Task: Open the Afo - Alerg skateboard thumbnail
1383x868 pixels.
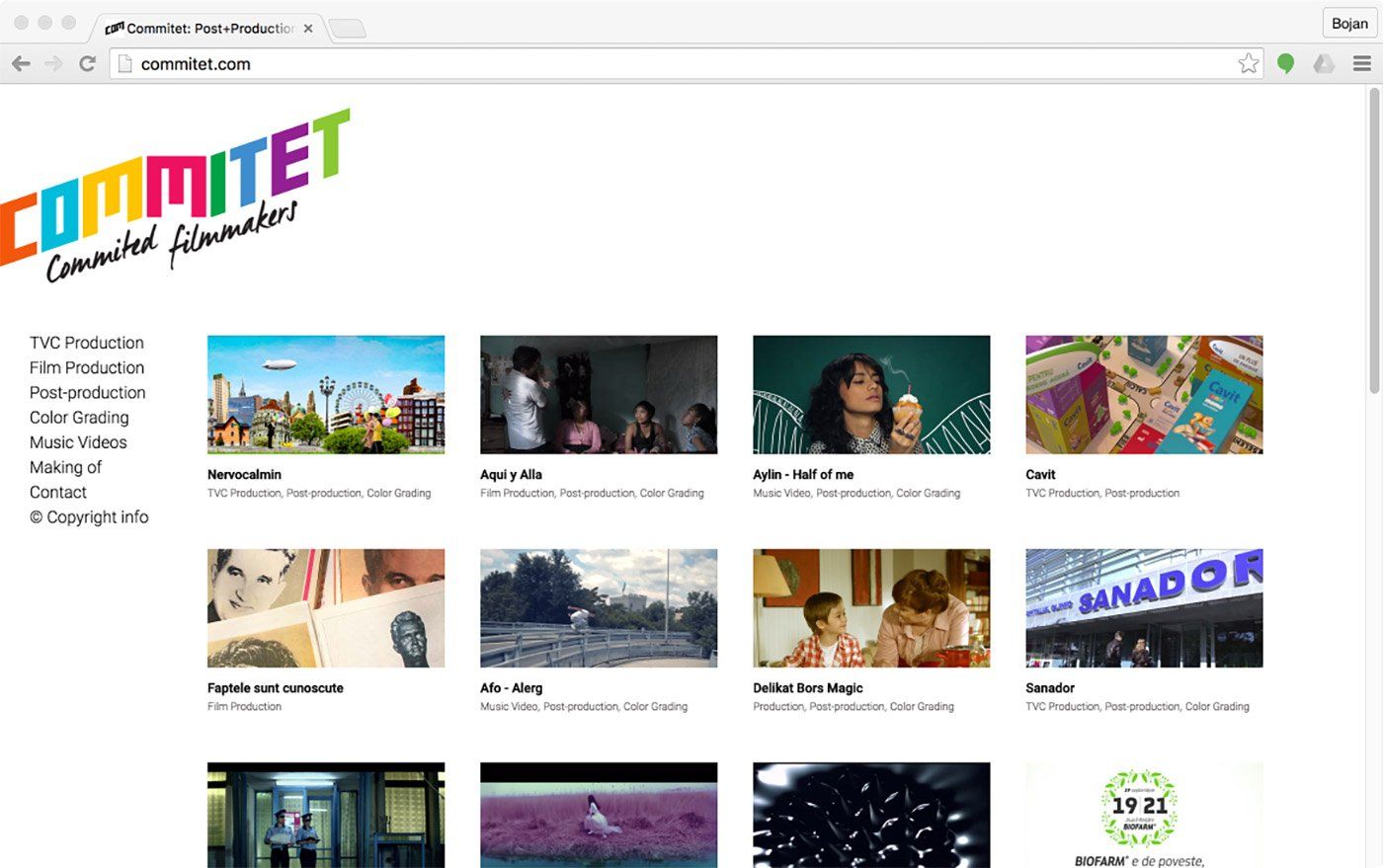Action: pos(599,608)
